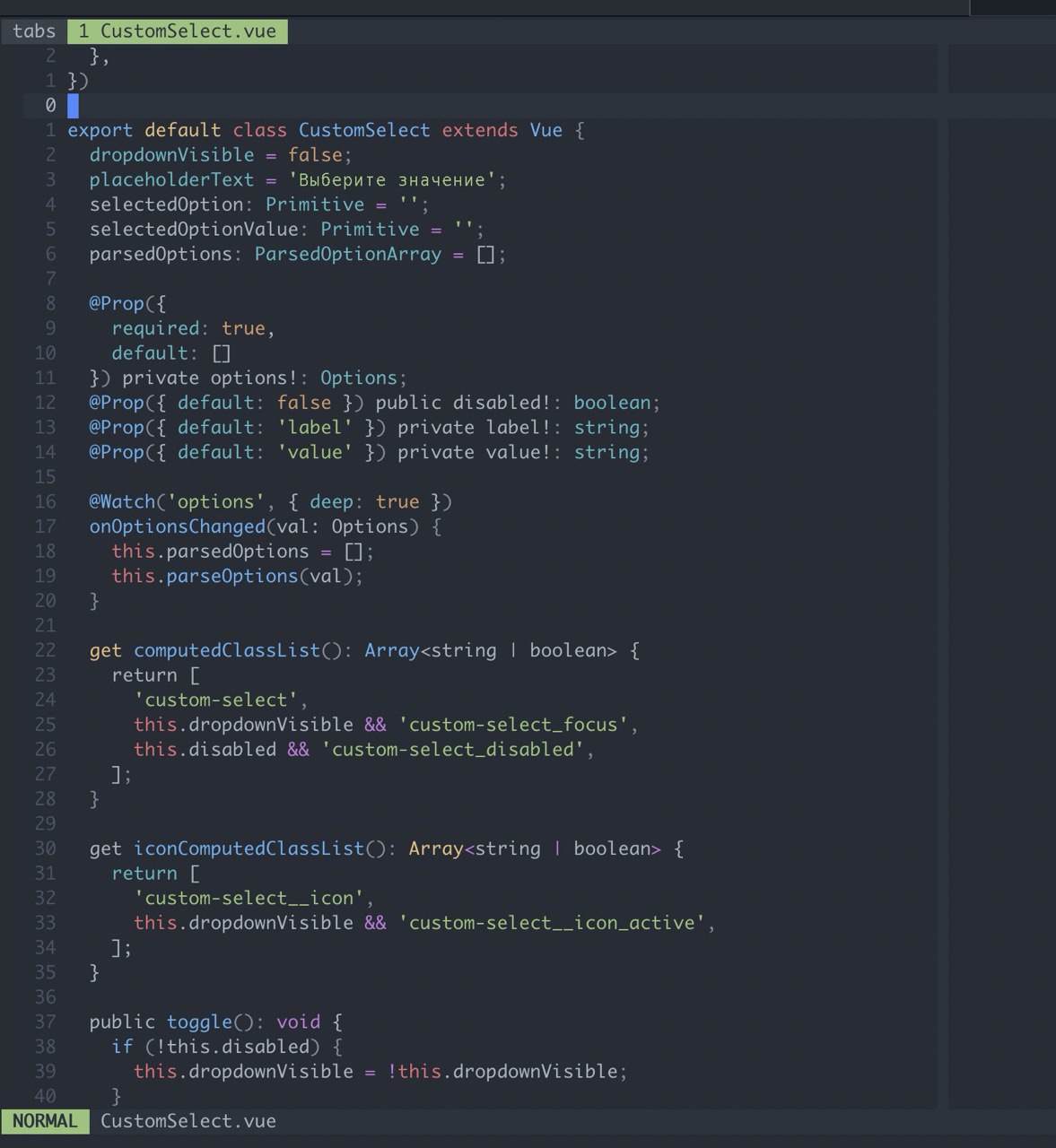Click the 'Выберите значение' string
This screenshot has width=1056, height=1148.
(392, 180)
